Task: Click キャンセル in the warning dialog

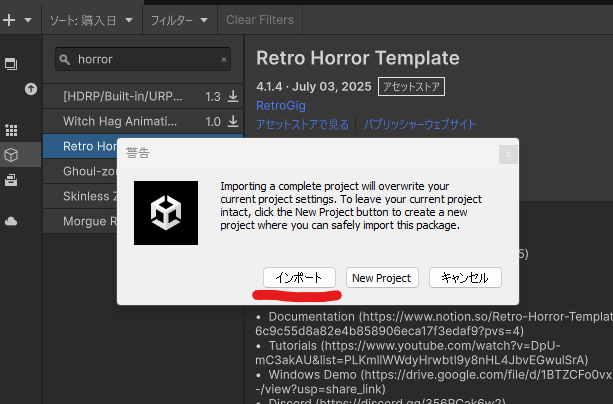Action: point(465,278)
